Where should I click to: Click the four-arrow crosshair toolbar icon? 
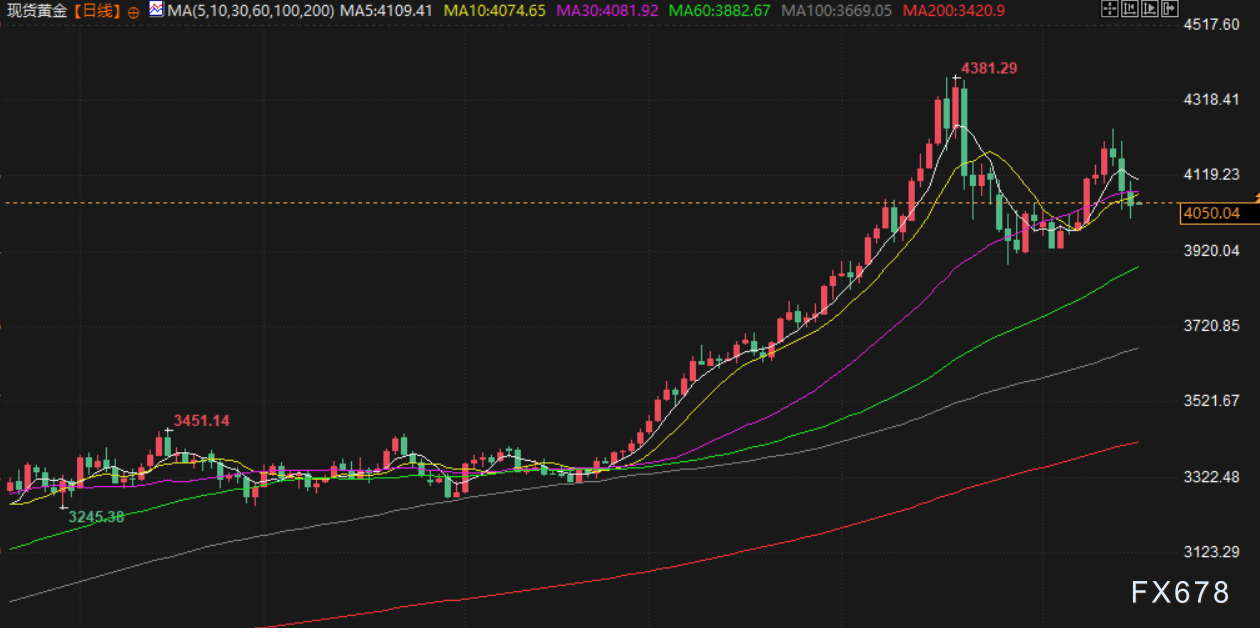(1108, 9)
